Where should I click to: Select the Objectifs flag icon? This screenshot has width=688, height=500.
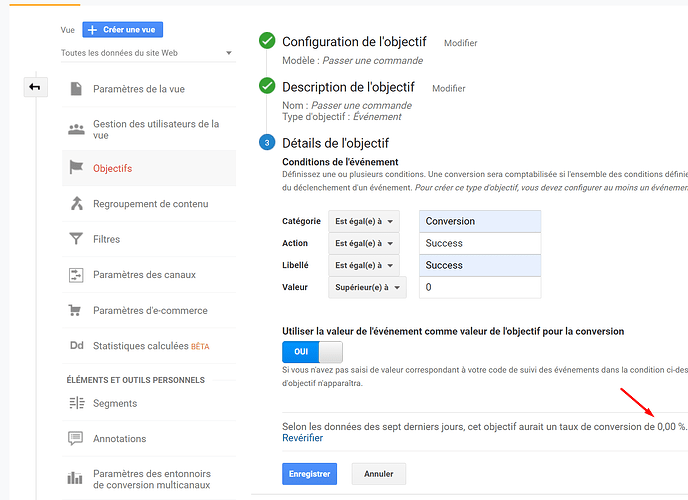click(x=76, y=168)
